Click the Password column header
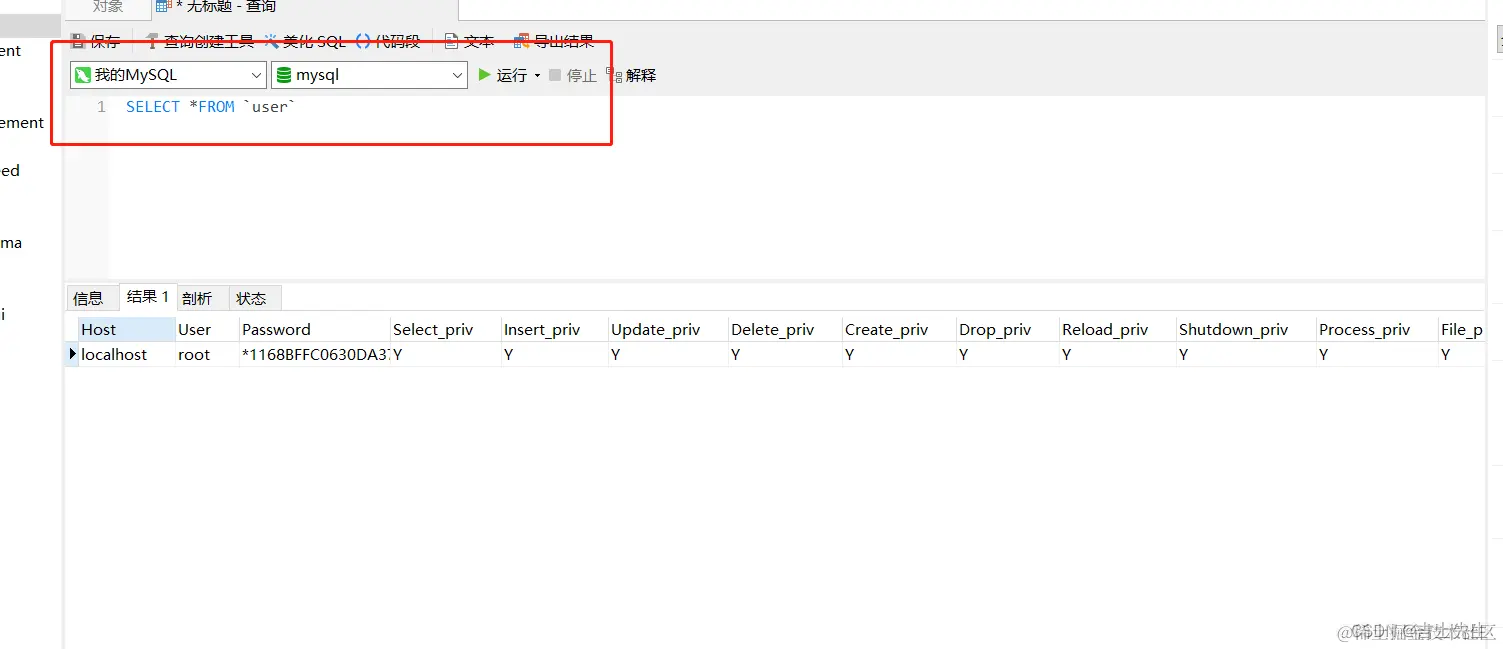 coord(314,329)
